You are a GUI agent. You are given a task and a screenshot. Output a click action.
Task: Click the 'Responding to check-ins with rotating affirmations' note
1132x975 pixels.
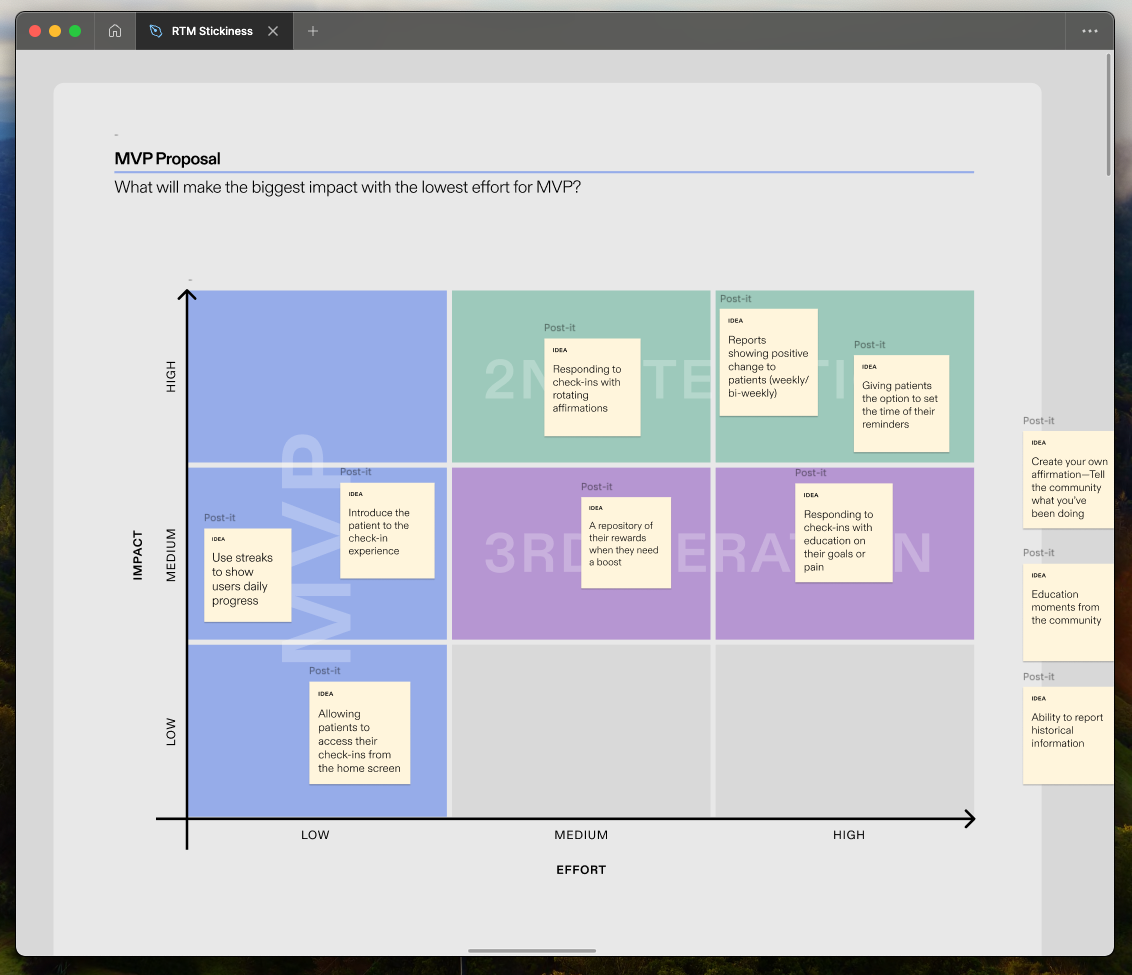tap(592, 388)
